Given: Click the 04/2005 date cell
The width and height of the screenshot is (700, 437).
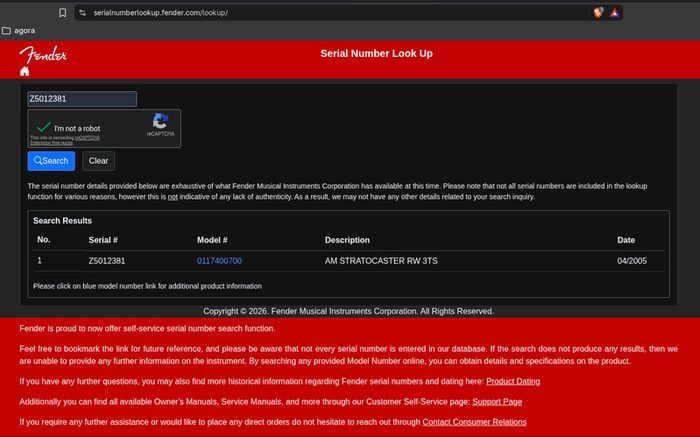Looking at the screenshot, I should [x=632, y=261].
